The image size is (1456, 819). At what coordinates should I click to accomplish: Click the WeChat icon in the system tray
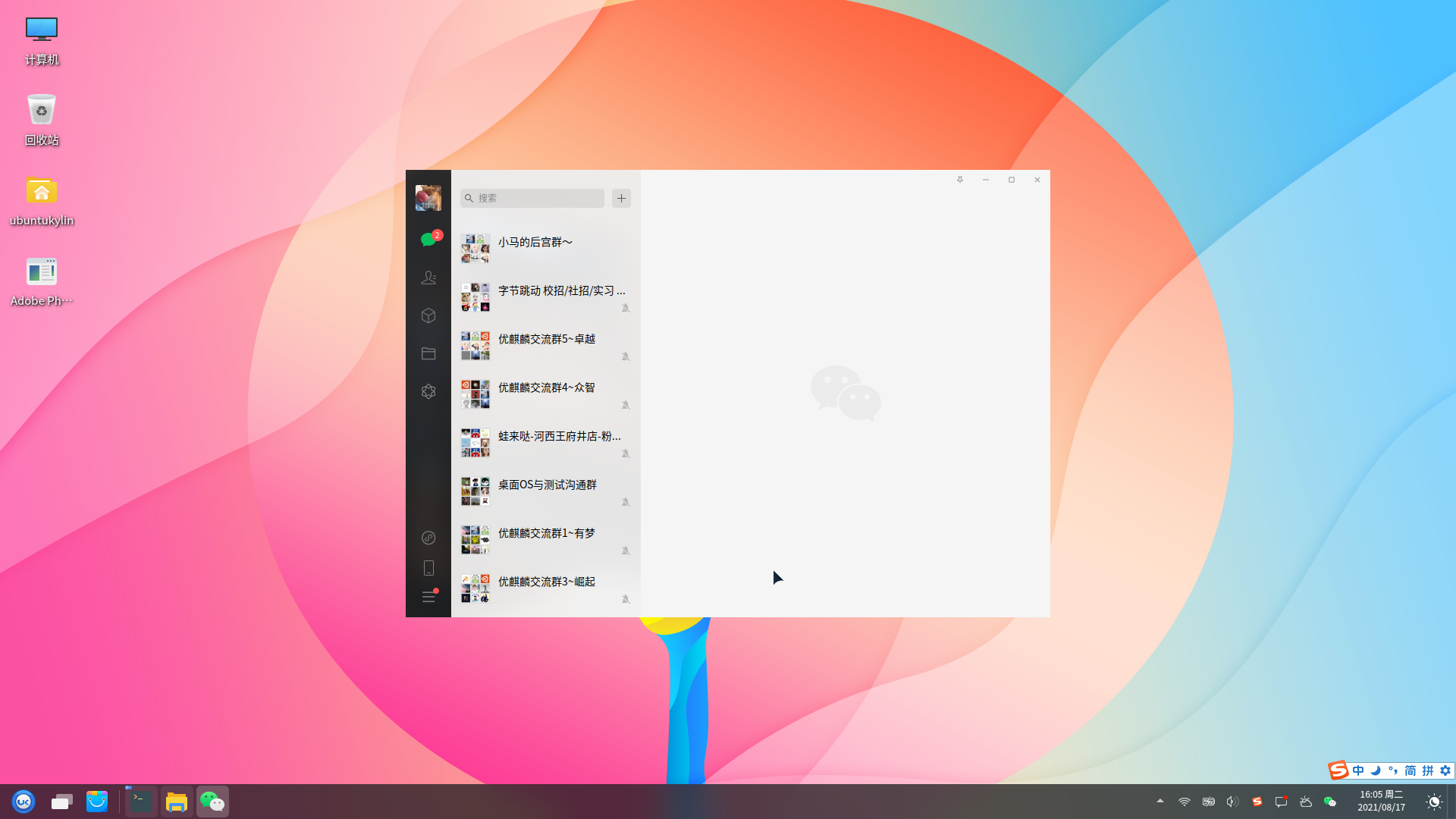tap(1329, 801)
